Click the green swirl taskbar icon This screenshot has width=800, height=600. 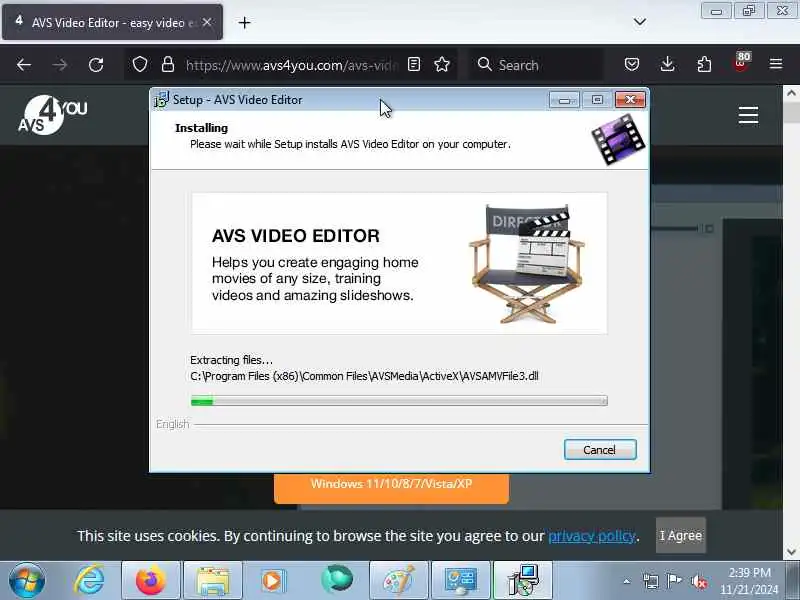click(337, 580)
